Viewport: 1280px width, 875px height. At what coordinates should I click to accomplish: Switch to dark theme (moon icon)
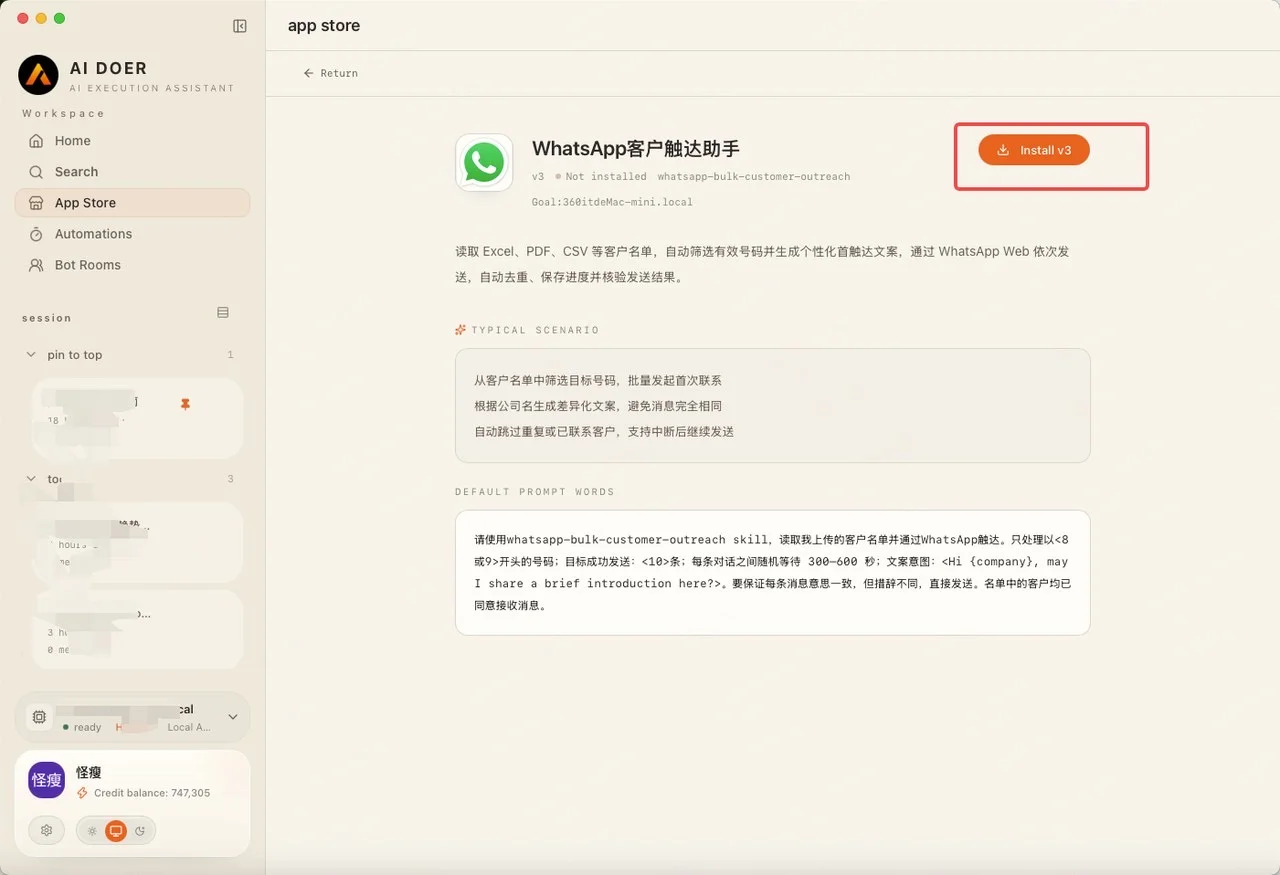pyautogui.click(x=140, y=831)
